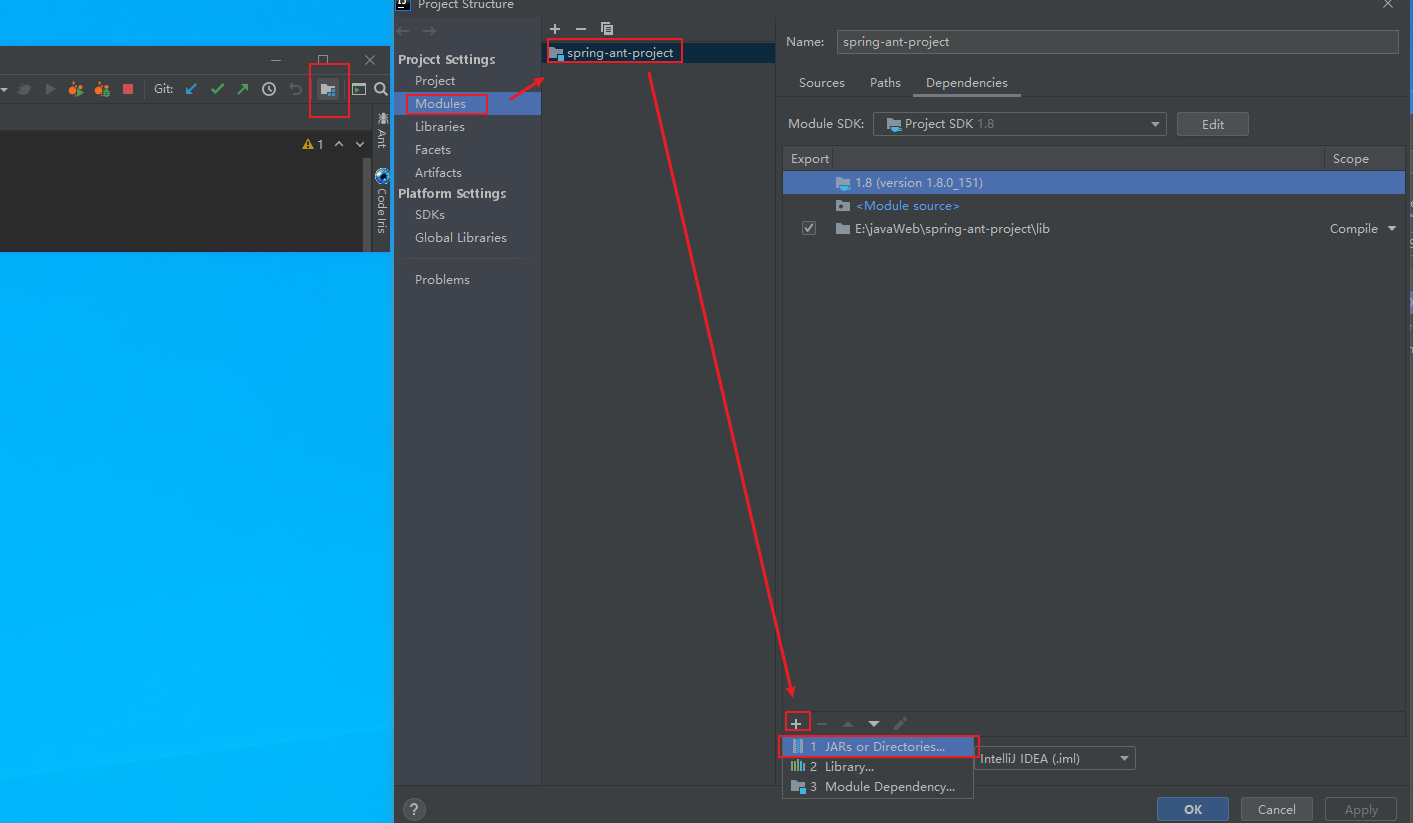Choose JARs or Directories menu item
This screenshot has height=823, width=1413.
[878, 746]
